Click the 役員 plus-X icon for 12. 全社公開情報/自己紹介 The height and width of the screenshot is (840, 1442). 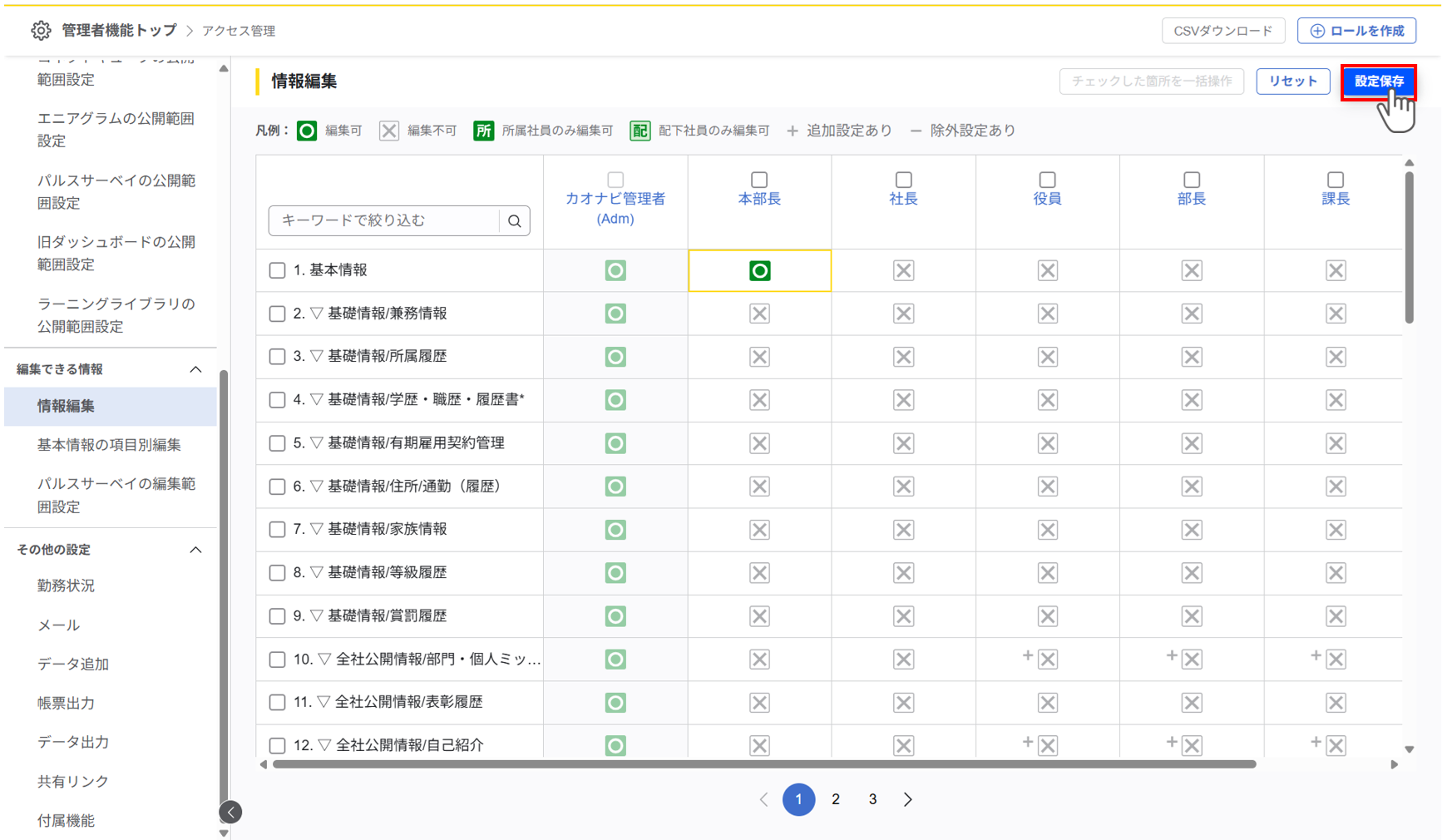(x=1047, y=746)
